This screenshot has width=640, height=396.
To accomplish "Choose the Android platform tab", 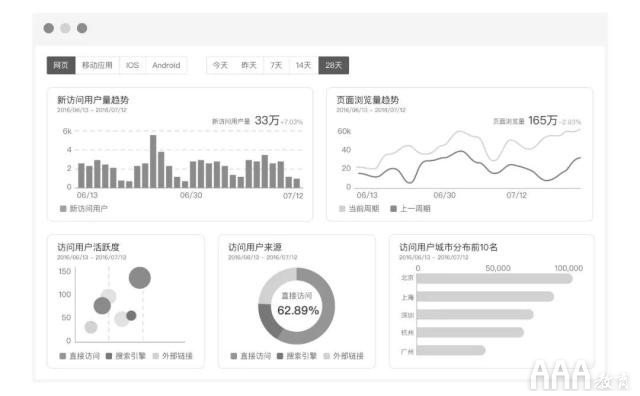I will (166, 65).
